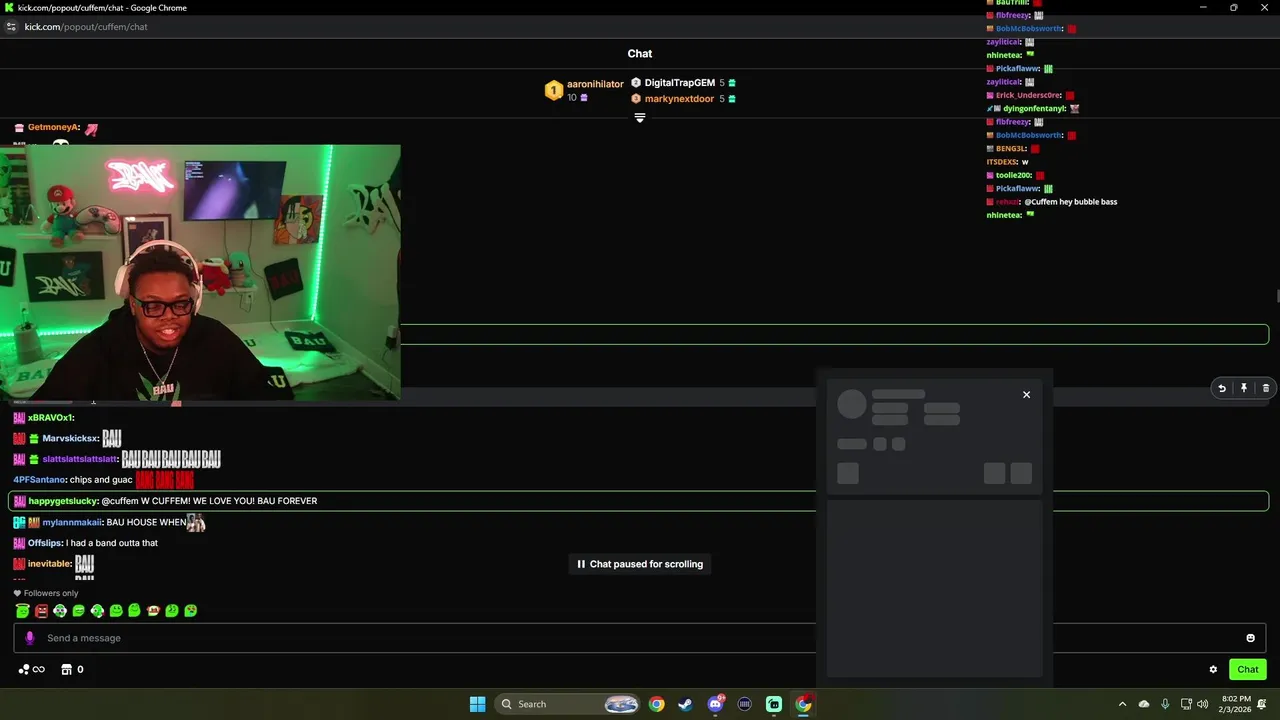Click Chrome site info icon in address bar

(x=11, y=27)
